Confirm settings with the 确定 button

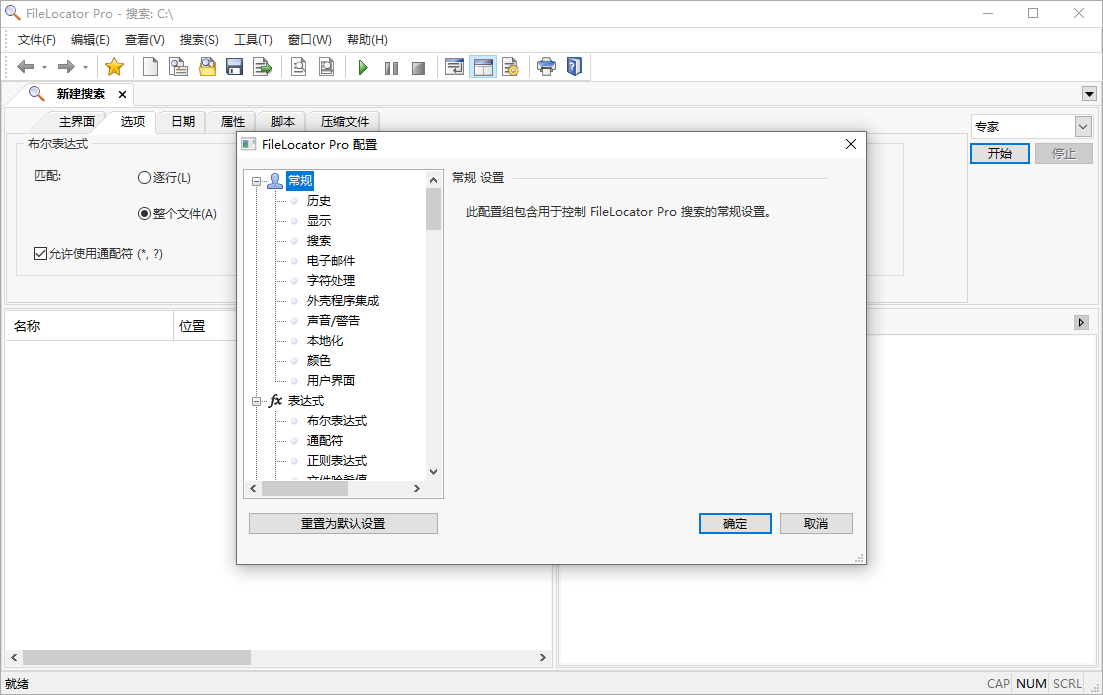pos(735,523)
